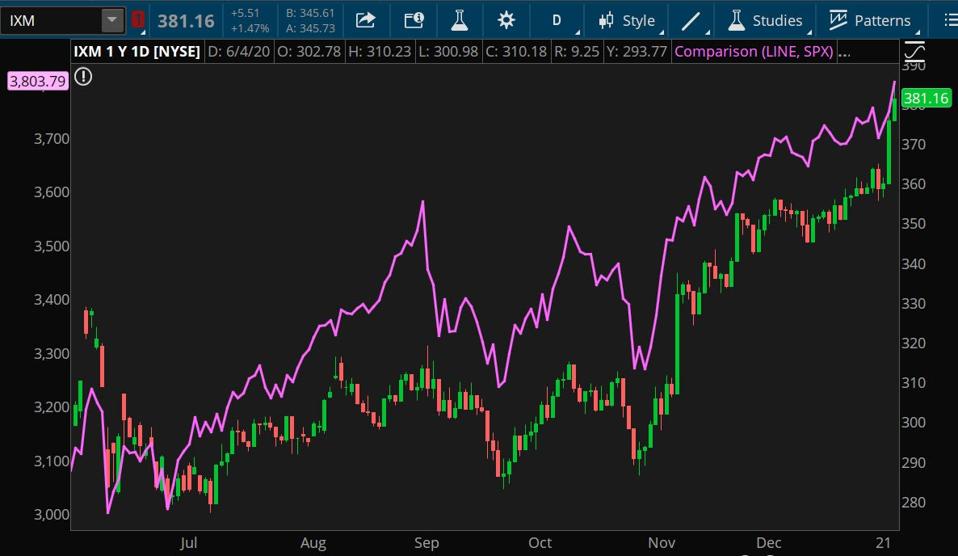This screenshot has width=958, height=556.
Task: Click the Oct label on time axis
Action: click(540, 543)
